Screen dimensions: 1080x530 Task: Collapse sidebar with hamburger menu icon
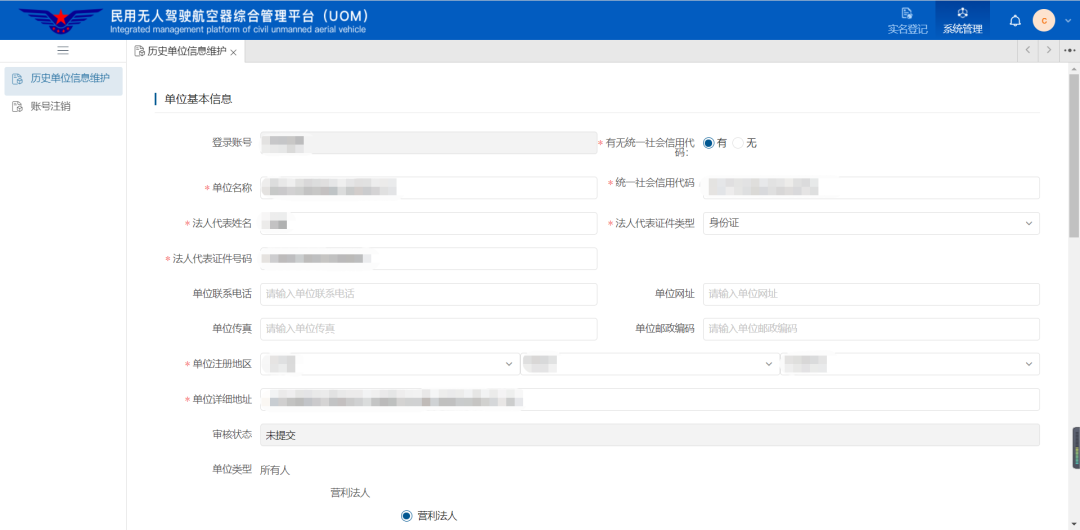(x=63, y=50)
